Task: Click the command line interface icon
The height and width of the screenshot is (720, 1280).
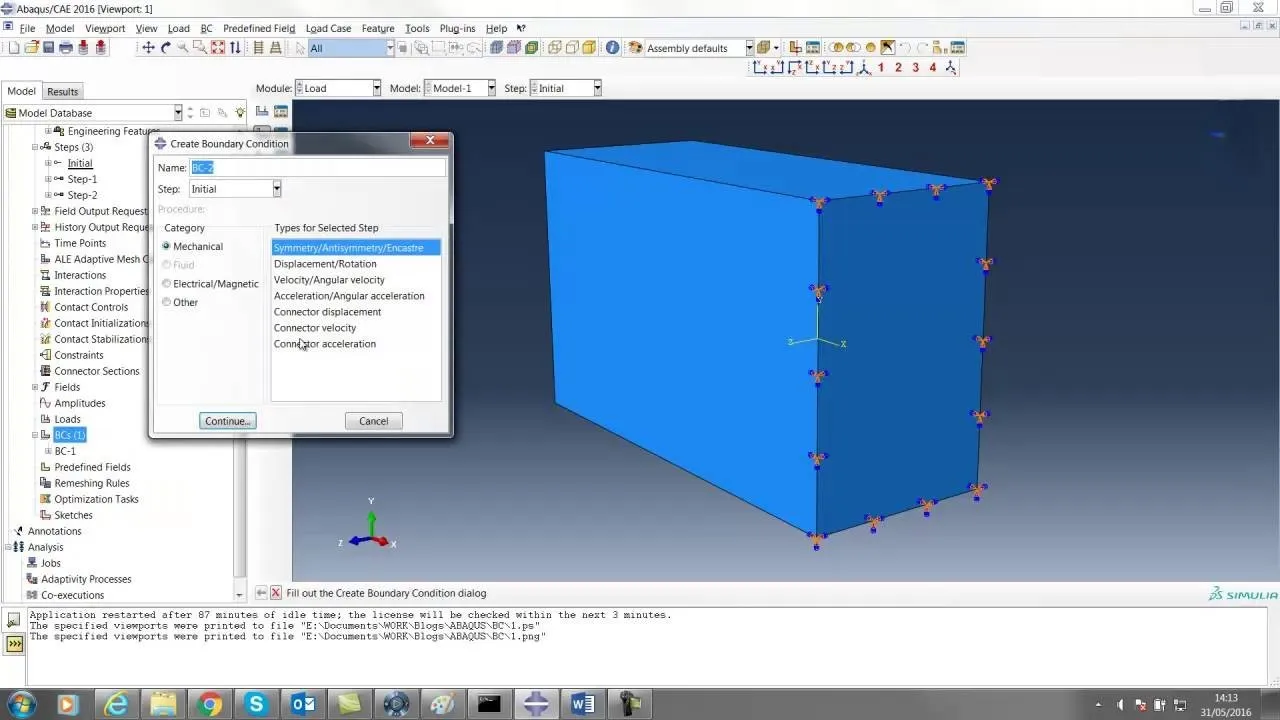Action: click(x=14, y=644)
